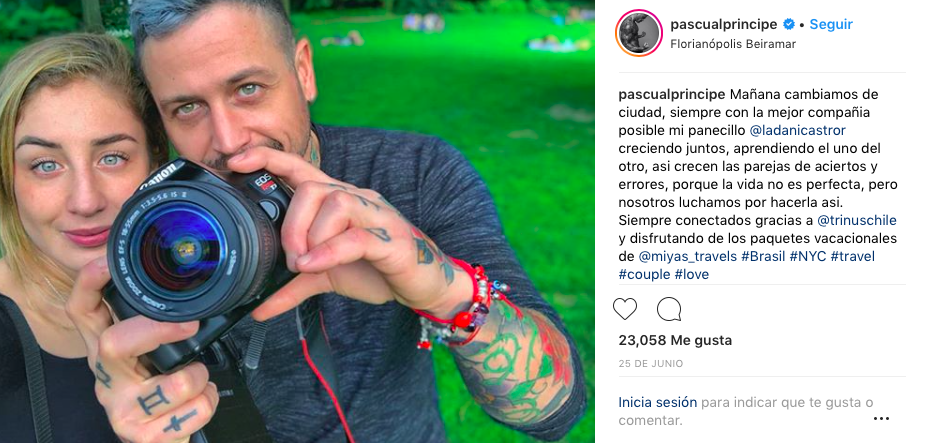Click the verified badge next to pascualprincipe
Viewport: 925px width, 443px height.
tap(788, 24)
